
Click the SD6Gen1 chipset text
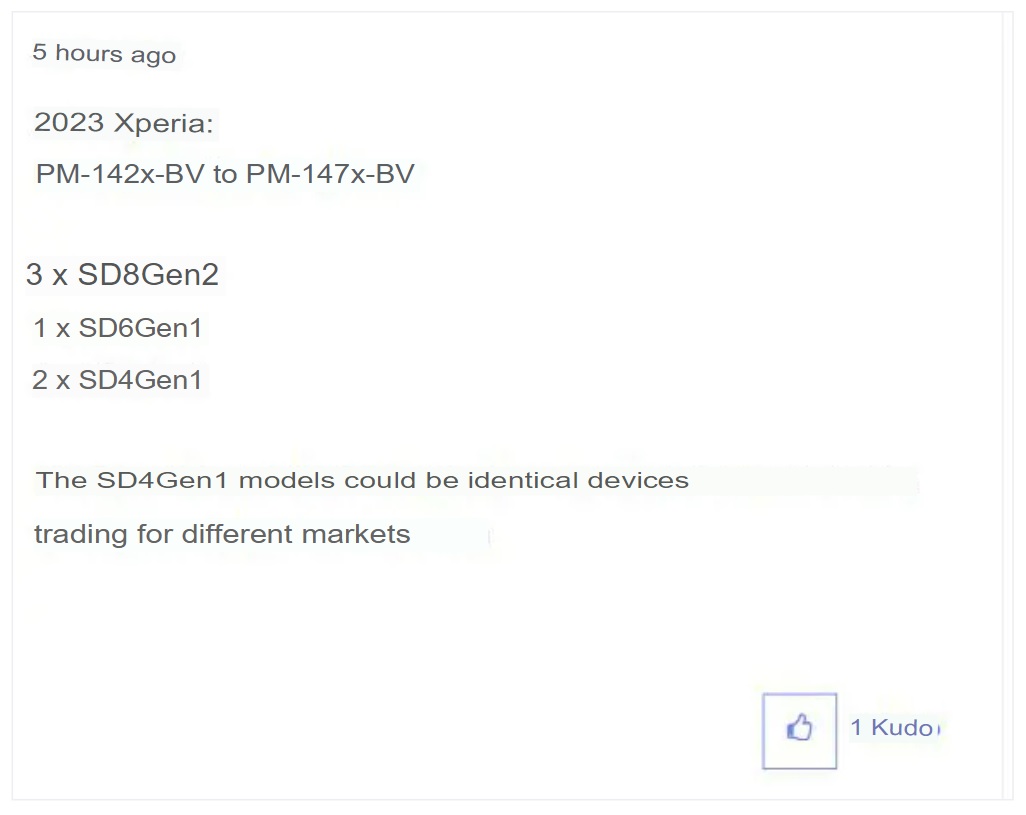click(x=141, y=328)
